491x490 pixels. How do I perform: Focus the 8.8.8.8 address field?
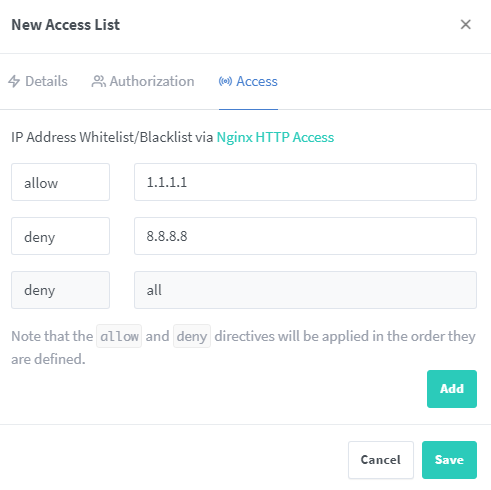pos(305,236)
